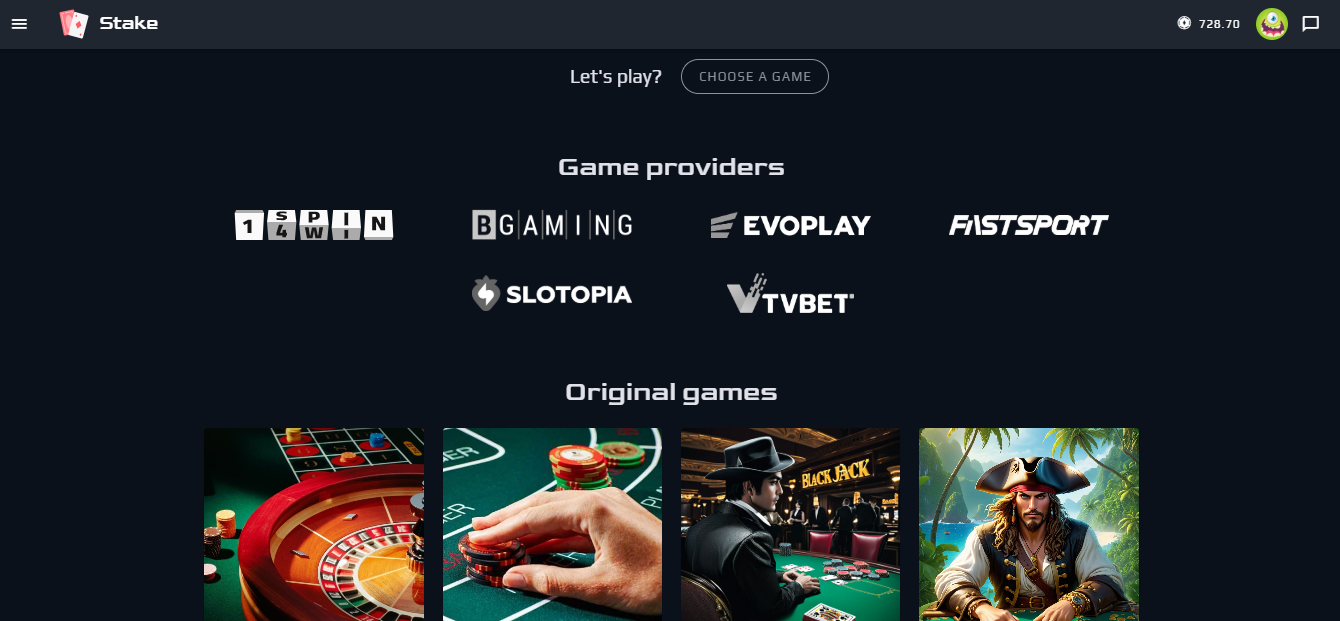Image resolution: width=1340 pixels, height=621 pixels.
Task: Open the hand with chips game thumbnail
Action: click(x=552, y=525)
